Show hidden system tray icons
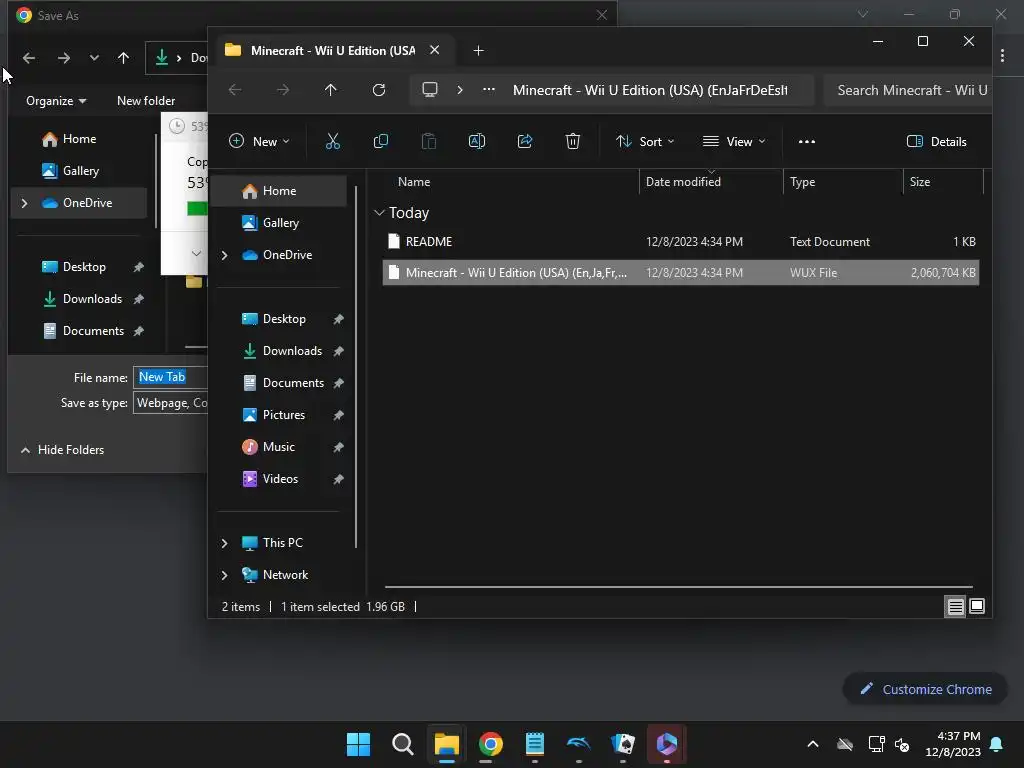The image size is (1024, 768). click(x=812, y=744)
